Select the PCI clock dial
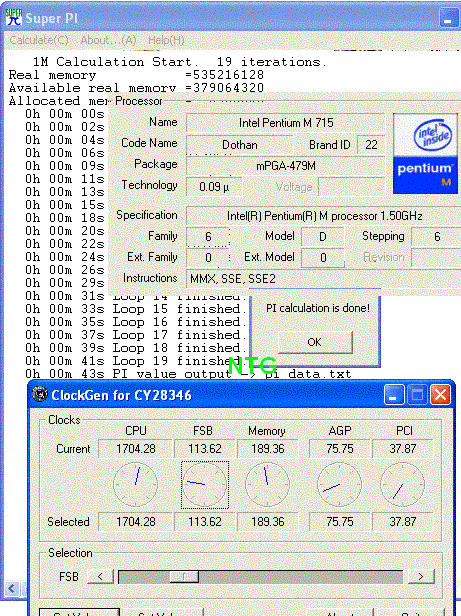Image resolution: width=461 pixels, height=616 pixels. coord(402,484)
